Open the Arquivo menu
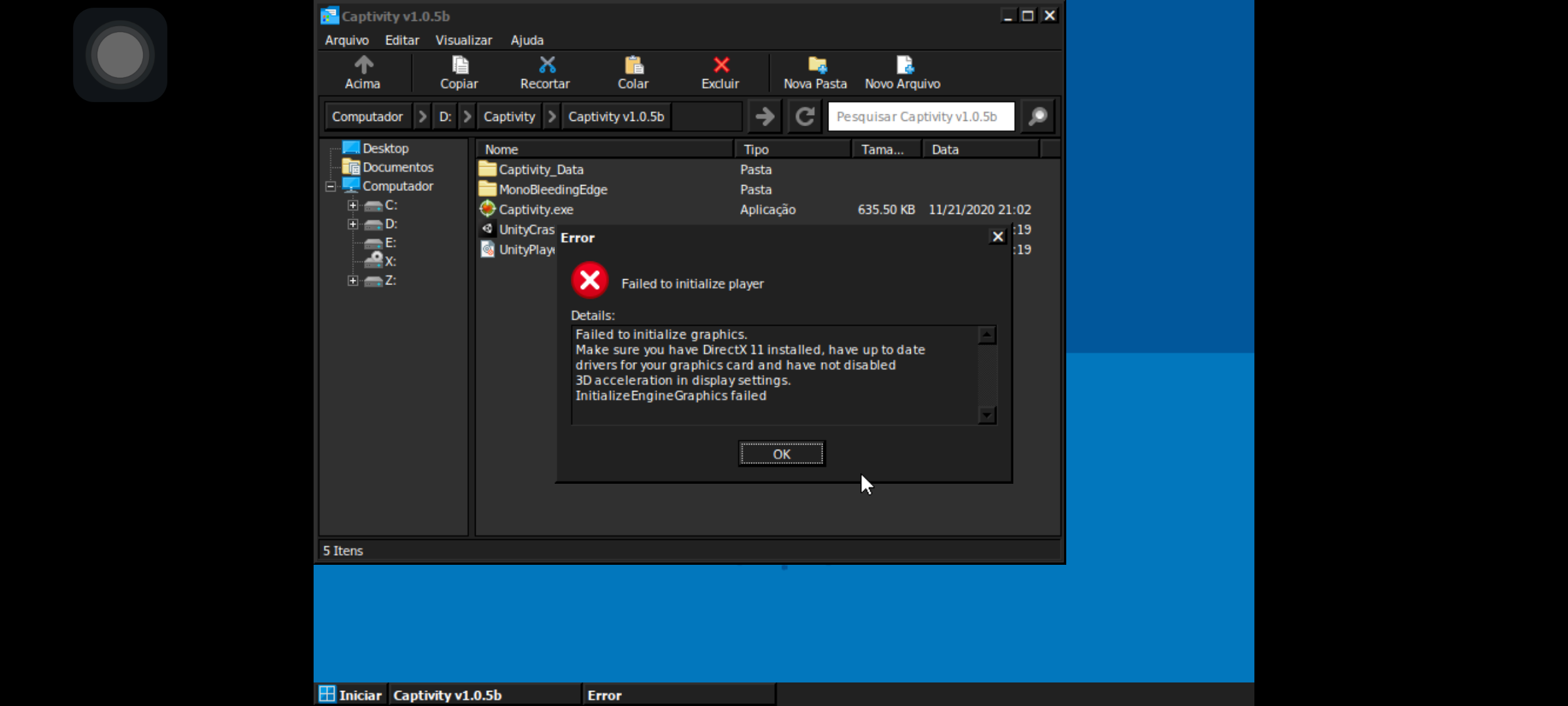The width and height of the screenshot is (1568, 706). click(x=347, y=40)
